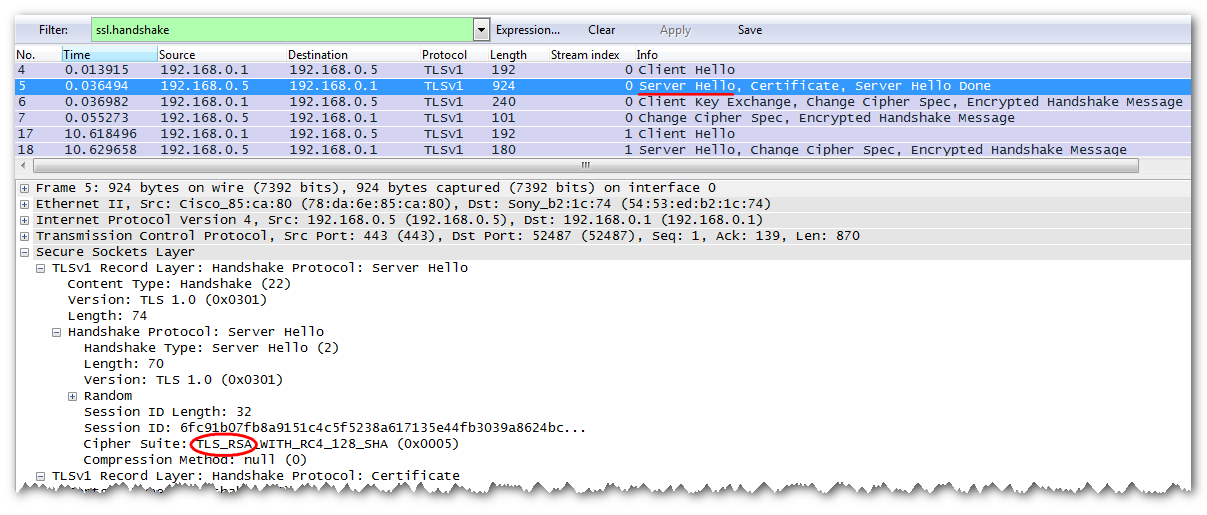1207x515 pixels.
Task: Apply the display filter
Action: [675, 30]
